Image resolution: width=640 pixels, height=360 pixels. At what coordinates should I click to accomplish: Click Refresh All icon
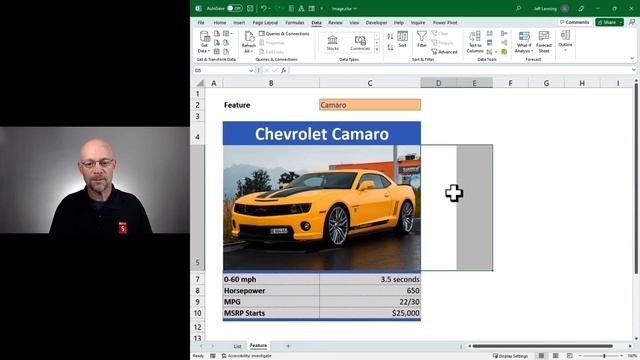click(249, 42)
